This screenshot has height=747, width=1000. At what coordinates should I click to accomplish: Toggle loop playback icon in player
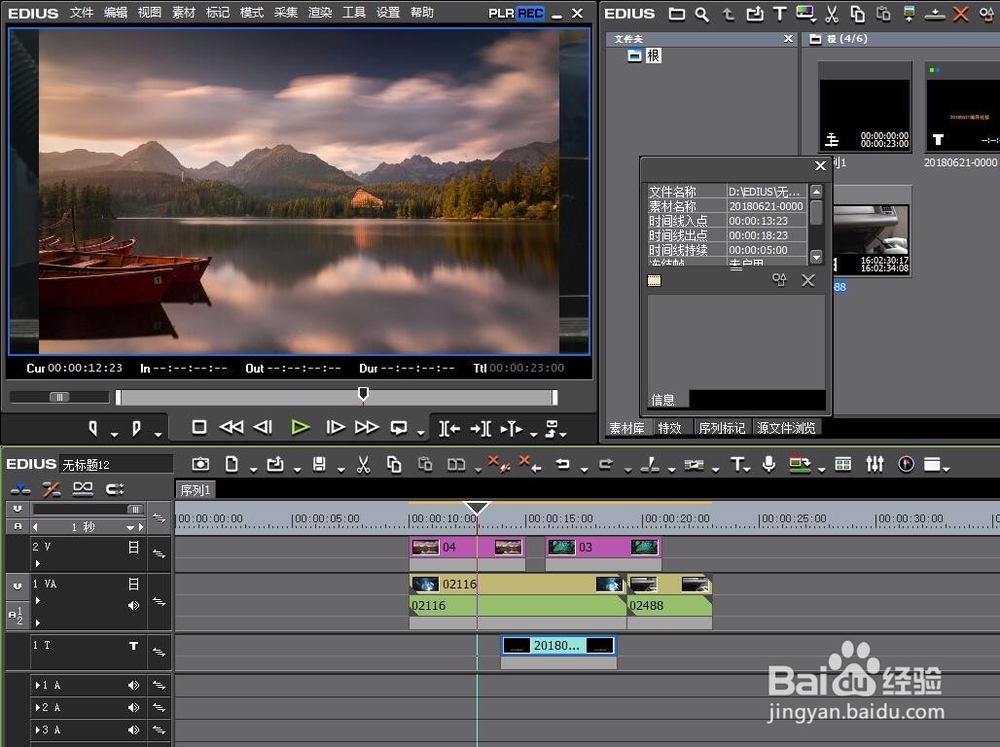click(x=399, y=427)
